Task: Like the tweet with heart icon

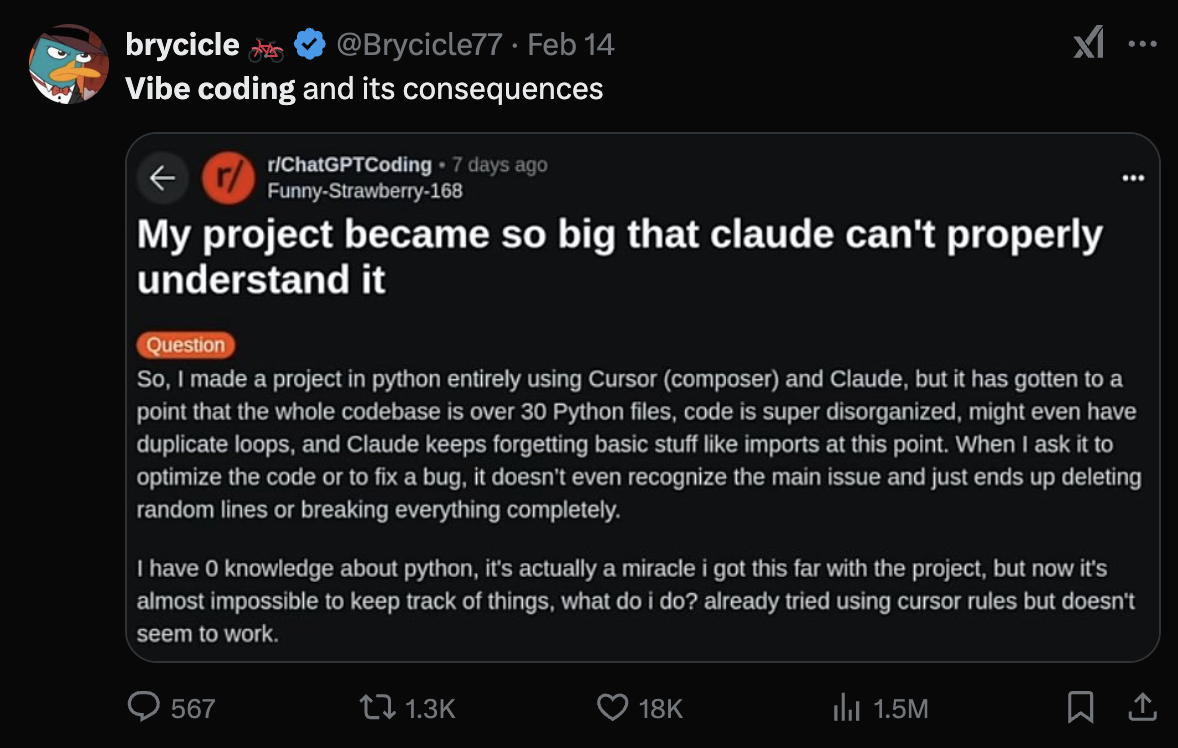Action: (x=612, y=708)
